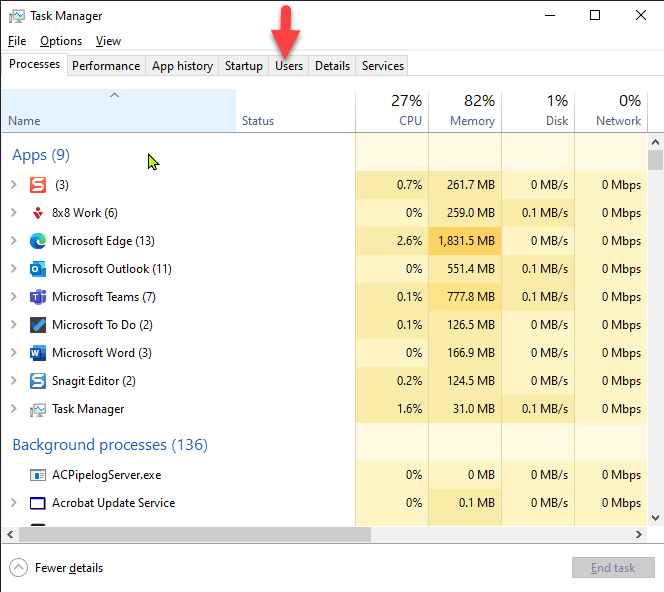Image resolution: width=664 pixels, height=592 pixels.
Task: Click the Microsoft Outlook icon
Action: point(38,269)
